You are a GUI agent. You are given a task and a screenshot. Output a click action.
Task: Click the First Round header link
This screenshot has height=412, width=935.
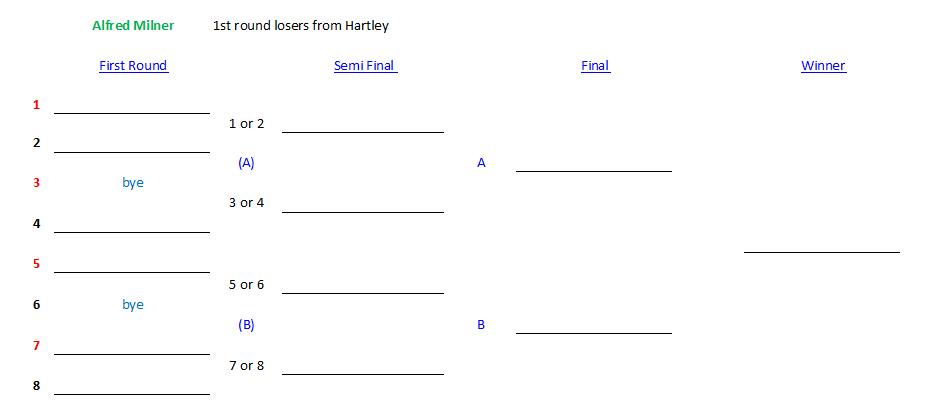[x=133, y=66]
